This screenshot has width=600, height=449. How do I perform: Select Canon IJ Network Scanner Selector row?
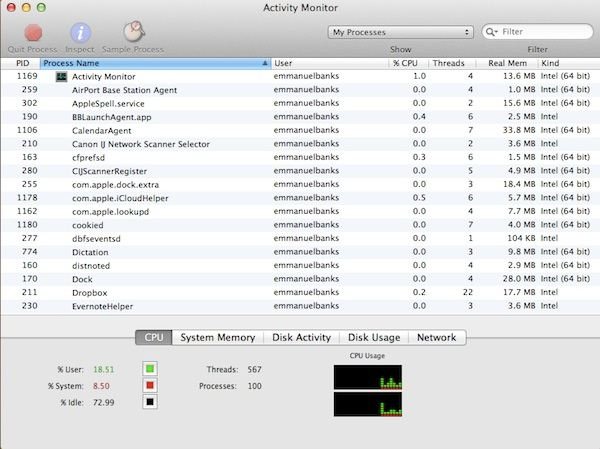pos(300,144)
